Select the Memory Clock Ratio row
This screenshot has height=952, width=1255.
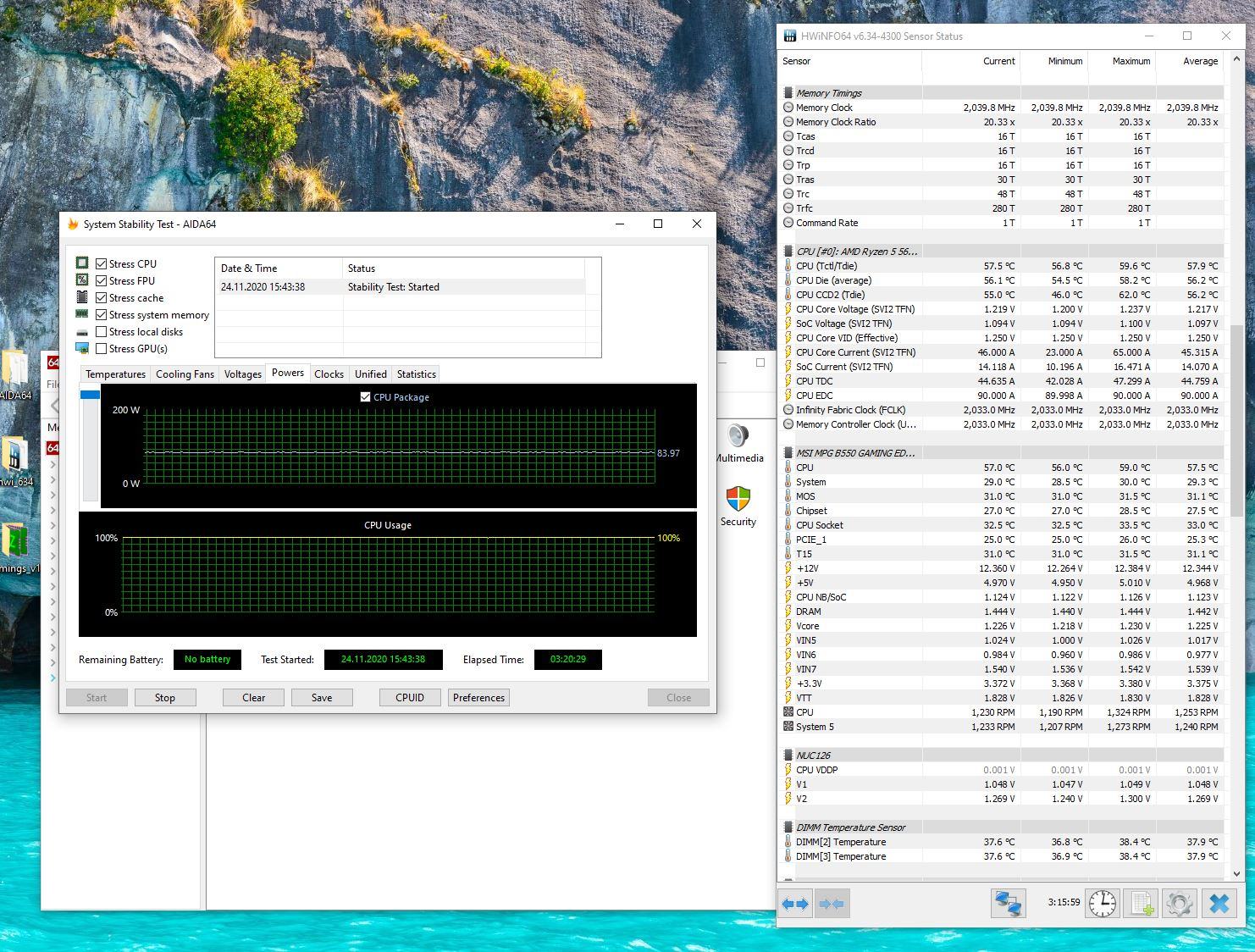pos(1002,122)
